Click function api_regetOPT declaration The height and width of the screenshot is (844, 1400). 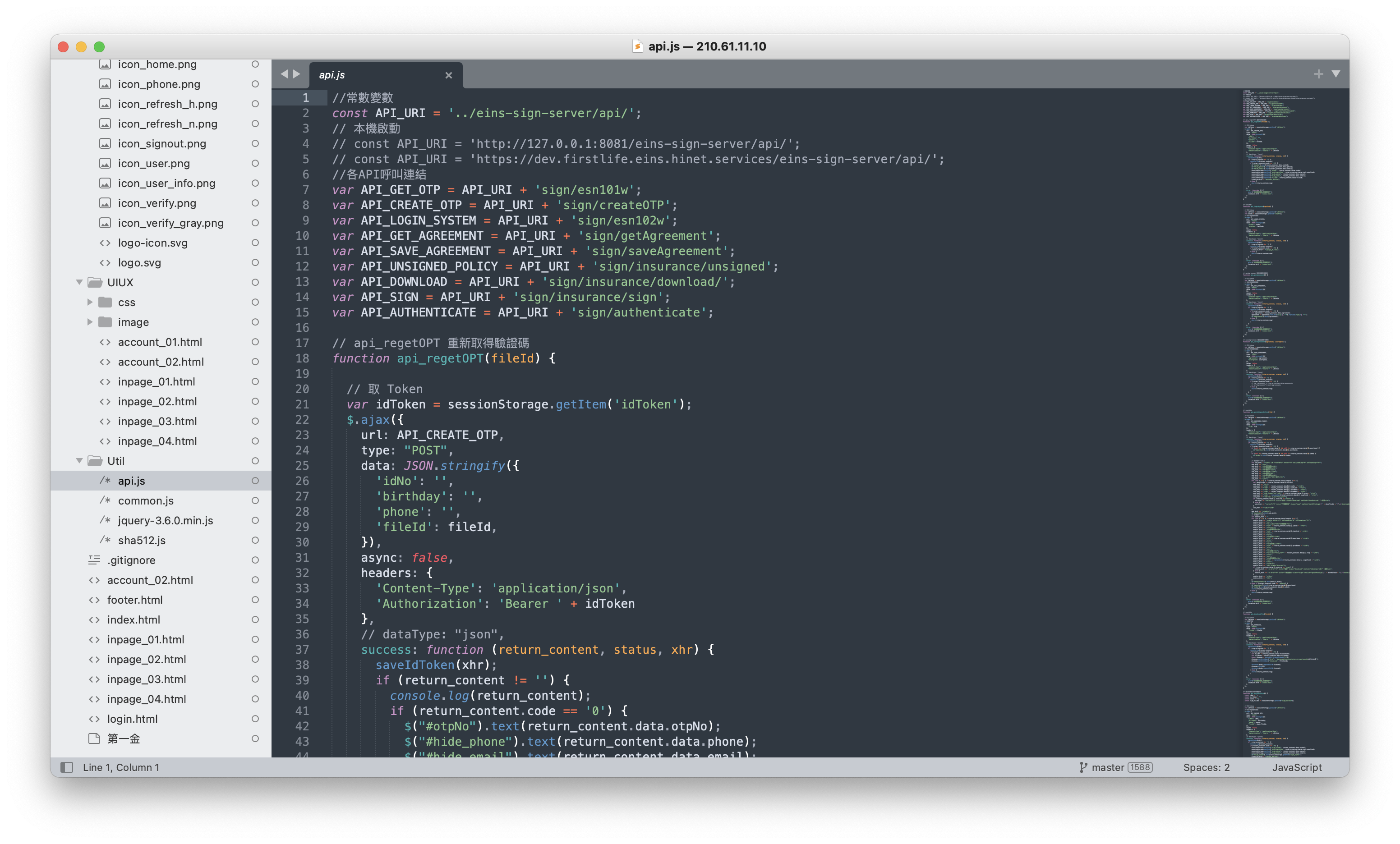(x=443, y=358)
